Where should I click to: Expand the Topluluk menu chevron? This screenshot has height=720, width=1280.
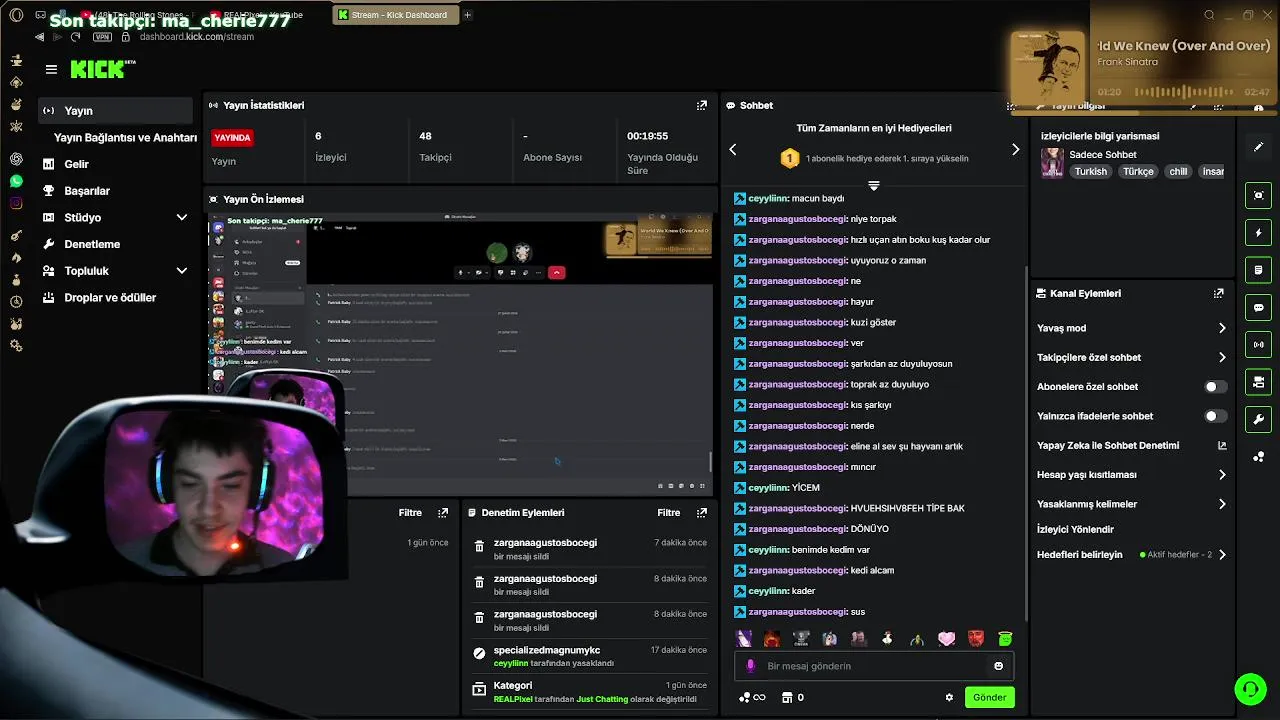pyautogui.click(x=182, y=270)
